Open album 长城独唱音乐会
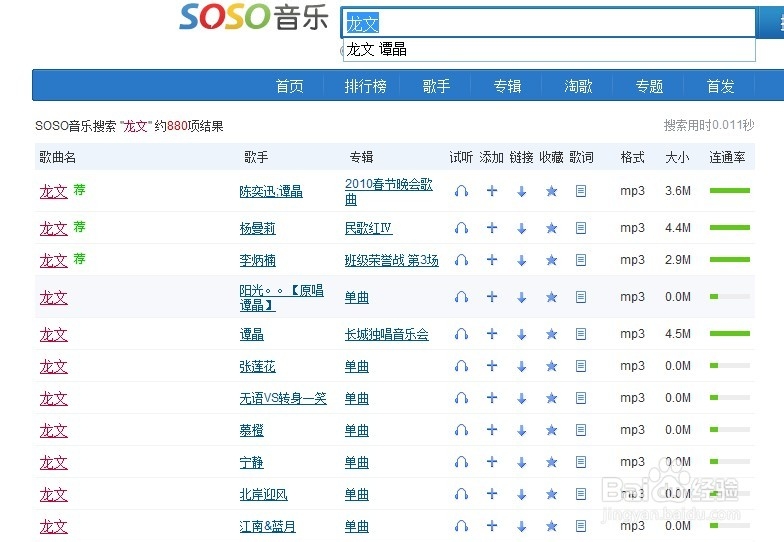The height and width of the screenshot is (542, 784). pos(386,334)
